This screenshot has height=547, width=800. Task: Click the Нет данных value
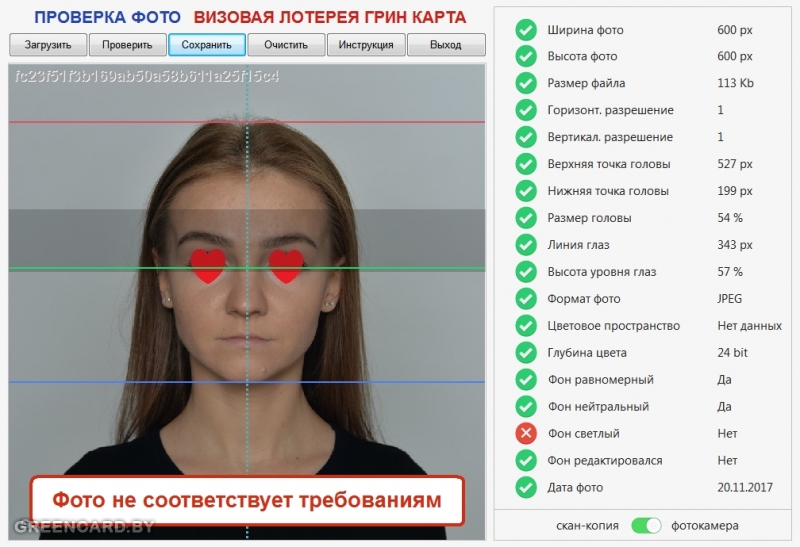point(749,326)
